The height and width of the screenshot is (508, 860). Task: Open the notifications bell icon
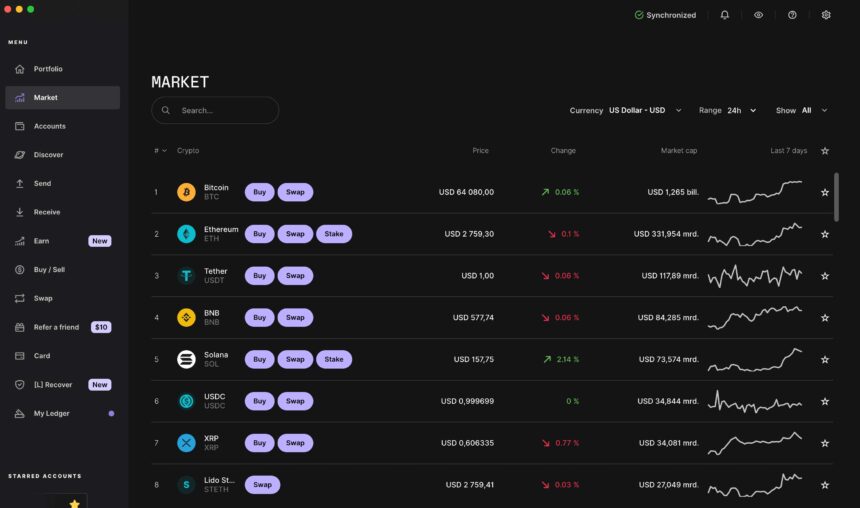[725, 15]
